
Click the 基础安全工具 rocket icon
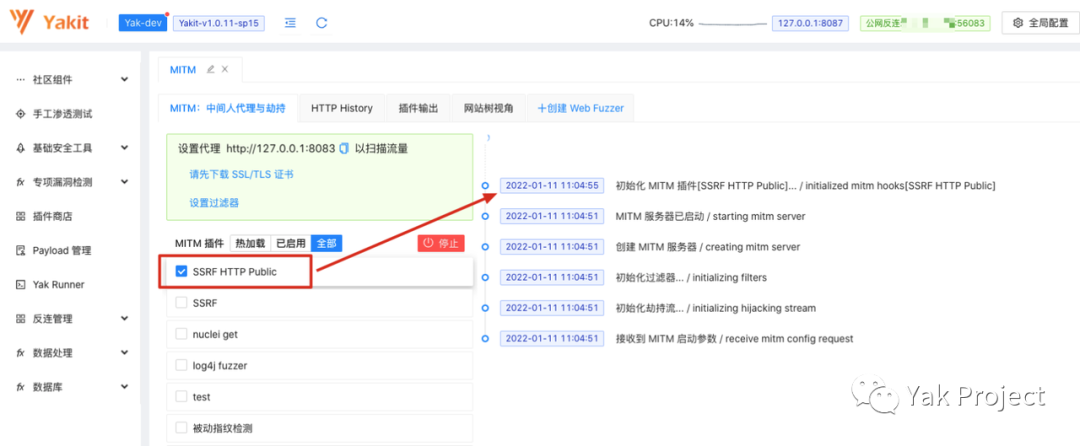coord(21,148)
